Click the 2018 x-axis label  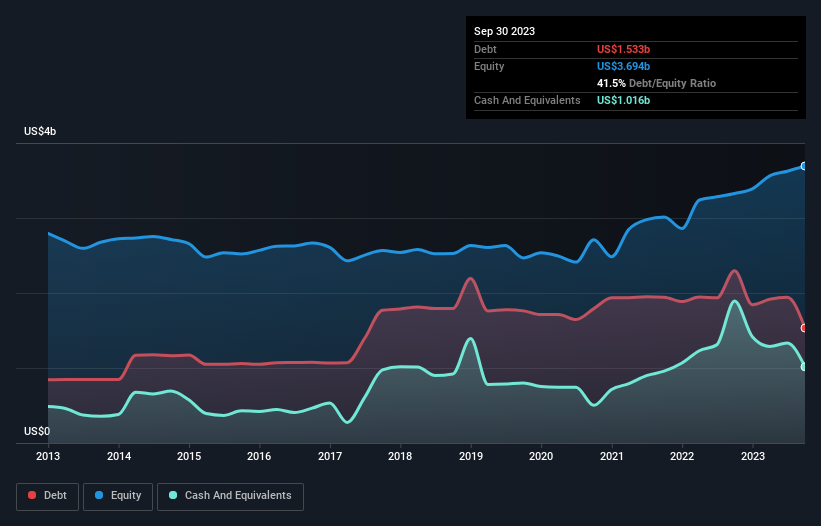click(400, 456)
